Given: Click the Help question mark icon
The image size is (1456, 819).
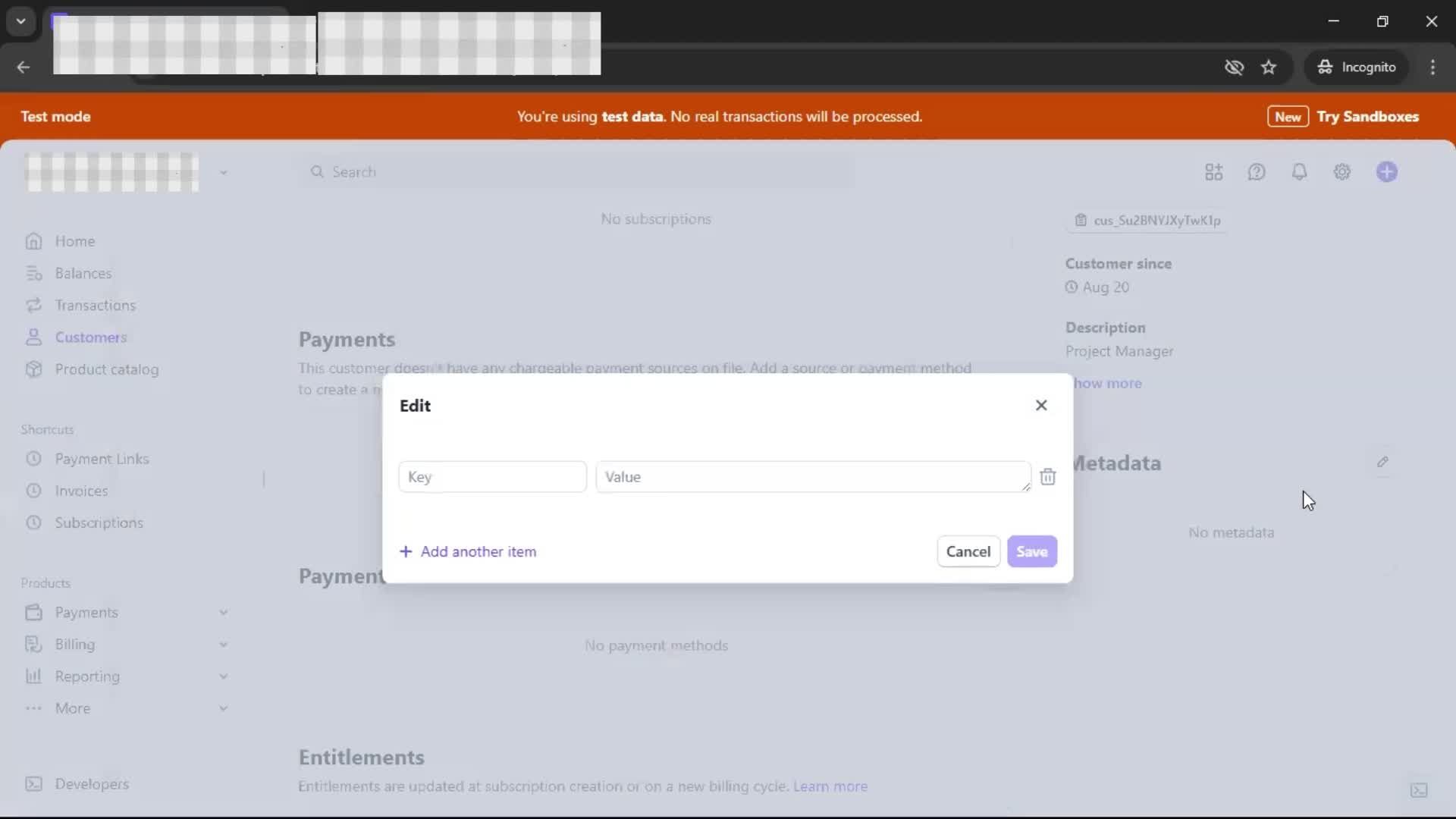Looking at the screenshot, I should coord(1257,172).
